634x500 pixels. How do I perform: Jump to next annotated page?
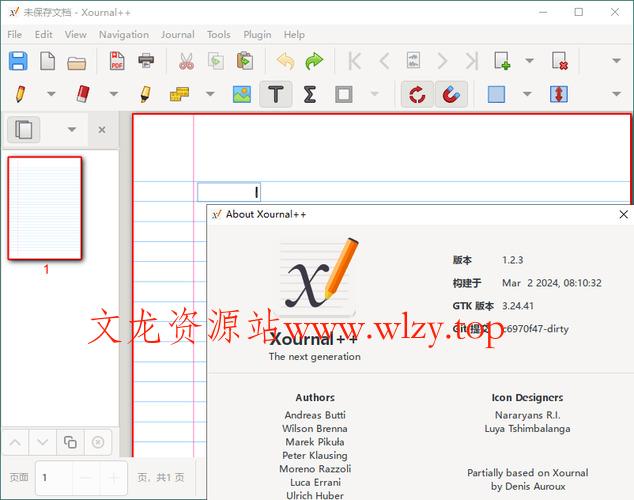pyautogui.click(x=413, y=61)
